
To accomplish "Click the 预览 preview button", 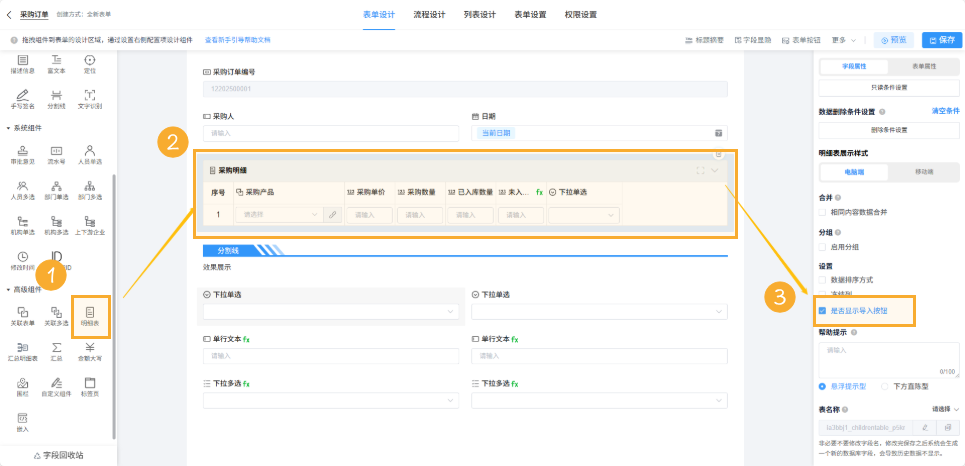I will point(894,40).
